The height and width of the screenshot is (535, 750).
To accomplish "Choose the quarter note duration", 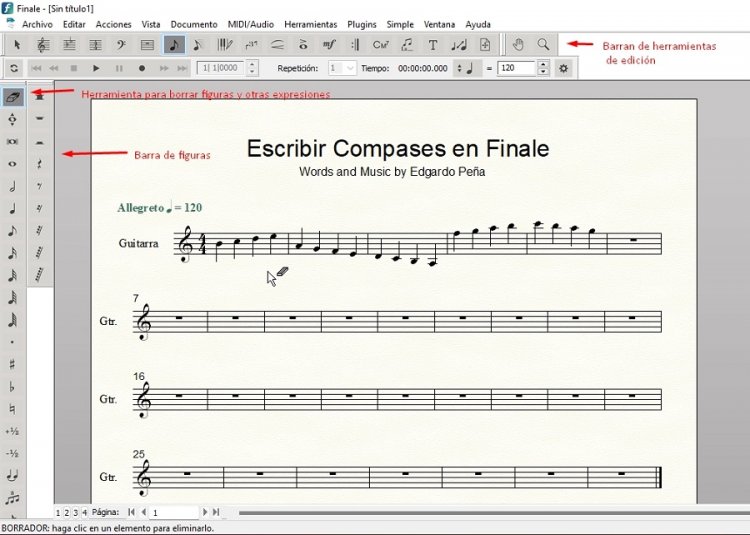I will tap(13, 208).
